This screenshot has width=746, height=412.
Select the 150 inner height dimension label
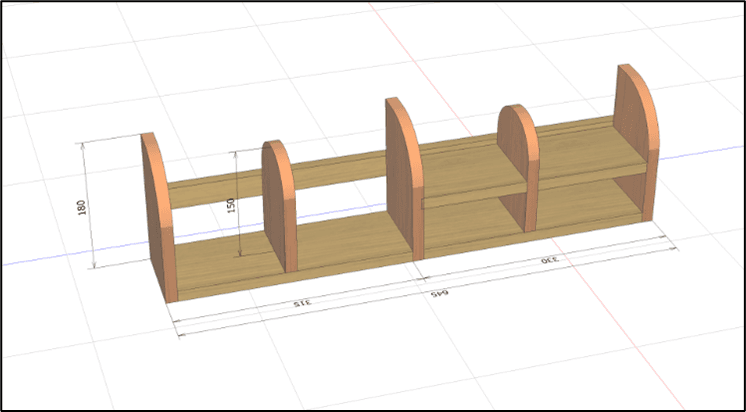[232, 205]
